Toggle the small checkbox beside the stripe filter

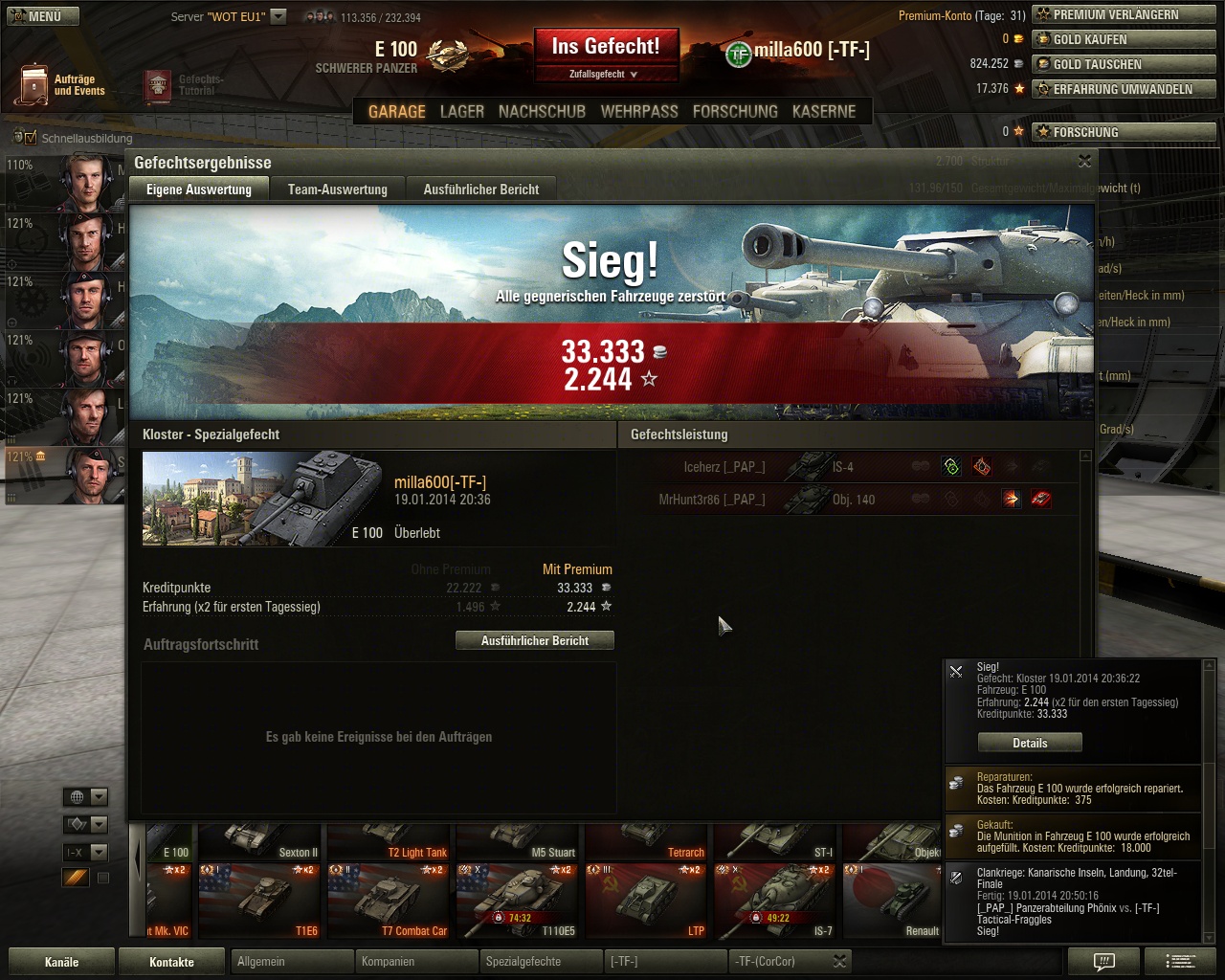pos(103,878)
